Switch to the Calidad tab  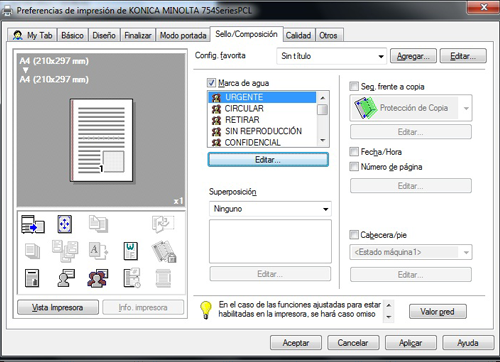click(298, 35)
